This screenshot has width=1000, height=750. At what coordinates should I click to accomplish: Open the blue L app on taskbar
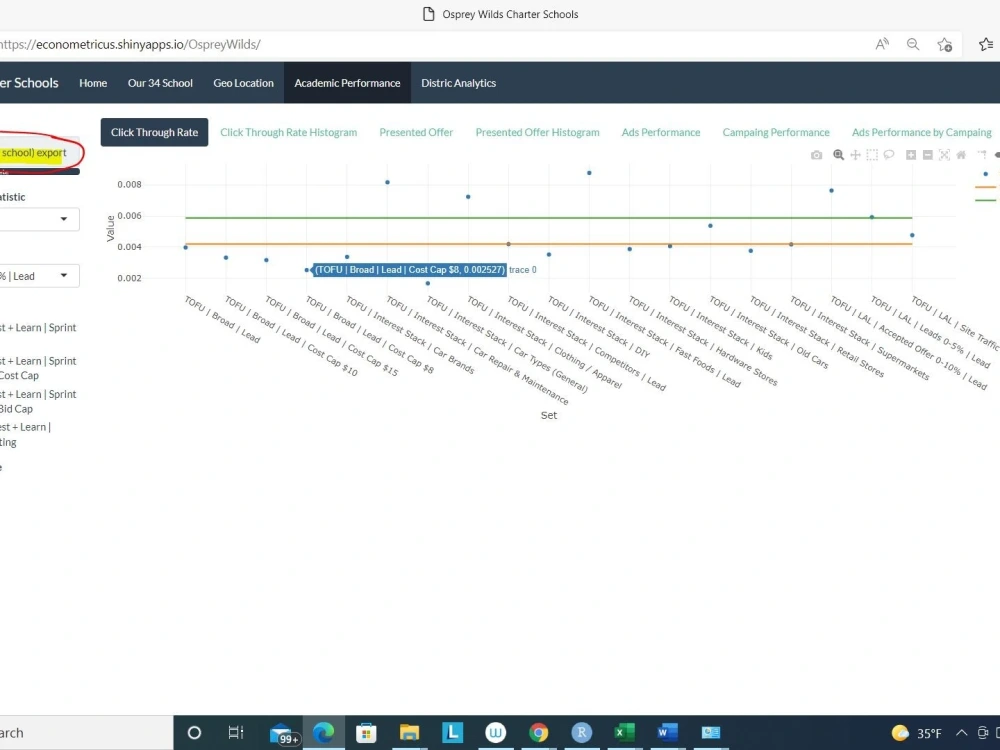click(x=452, y=733)
